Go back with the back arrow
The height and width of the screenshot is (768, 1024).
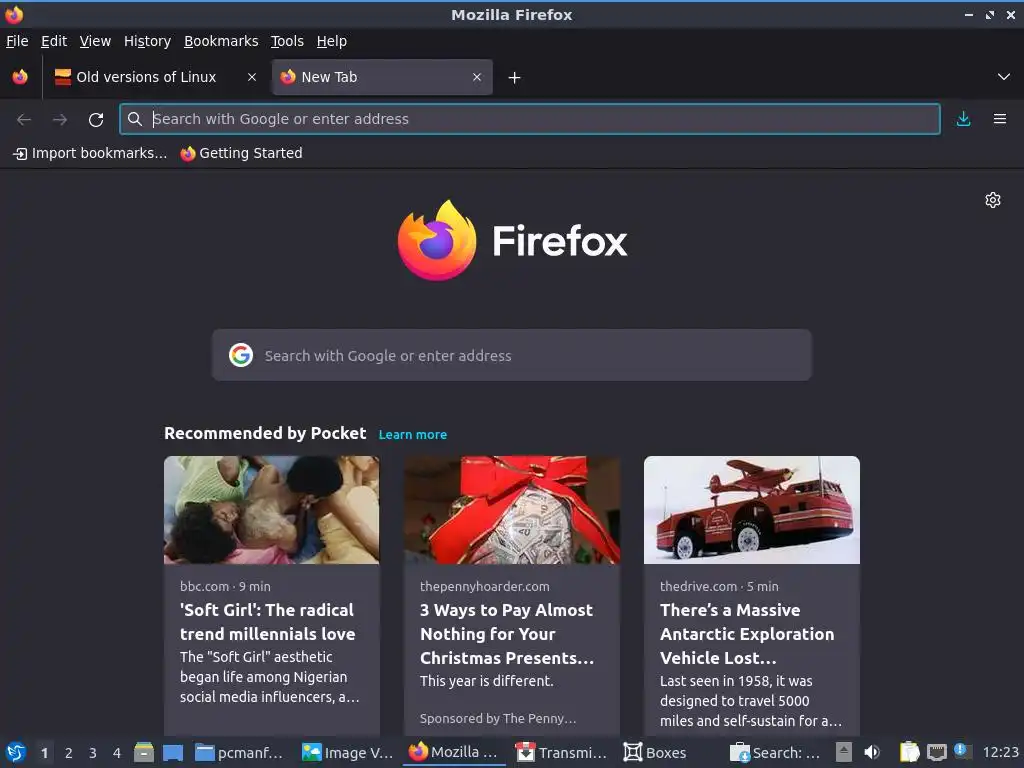click(x=24, y=120)
